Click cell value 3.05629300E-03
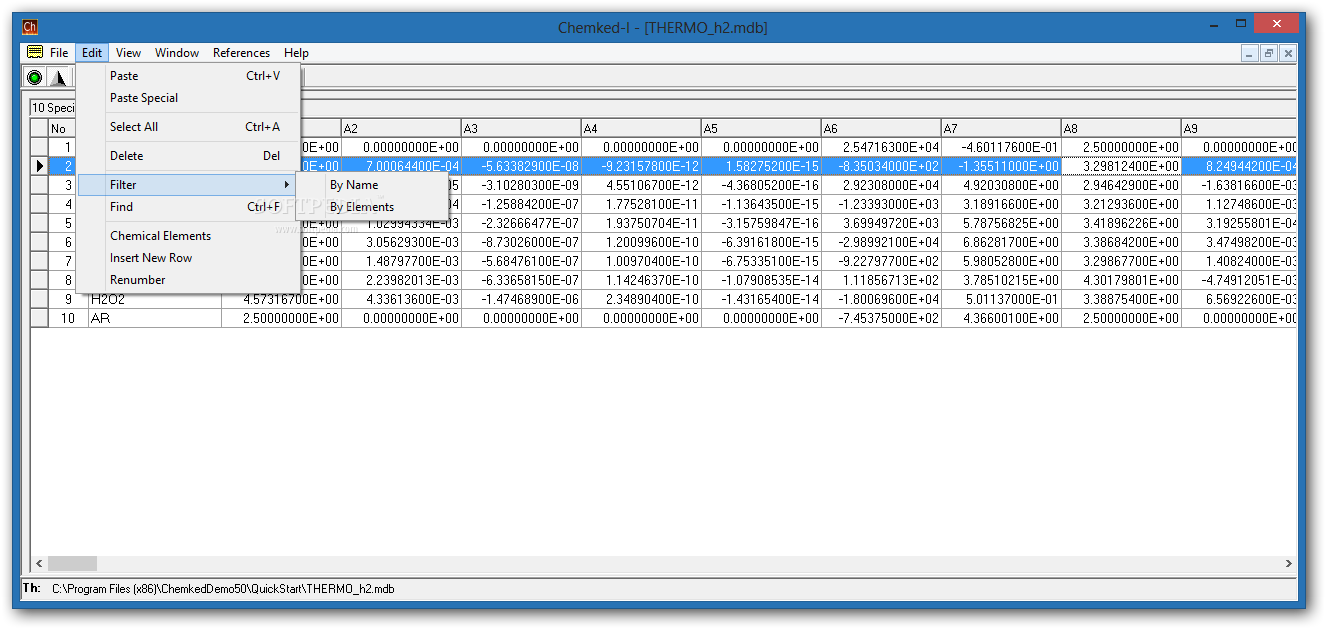Viewport: 1326px width, 629px height. click(401, 242)
